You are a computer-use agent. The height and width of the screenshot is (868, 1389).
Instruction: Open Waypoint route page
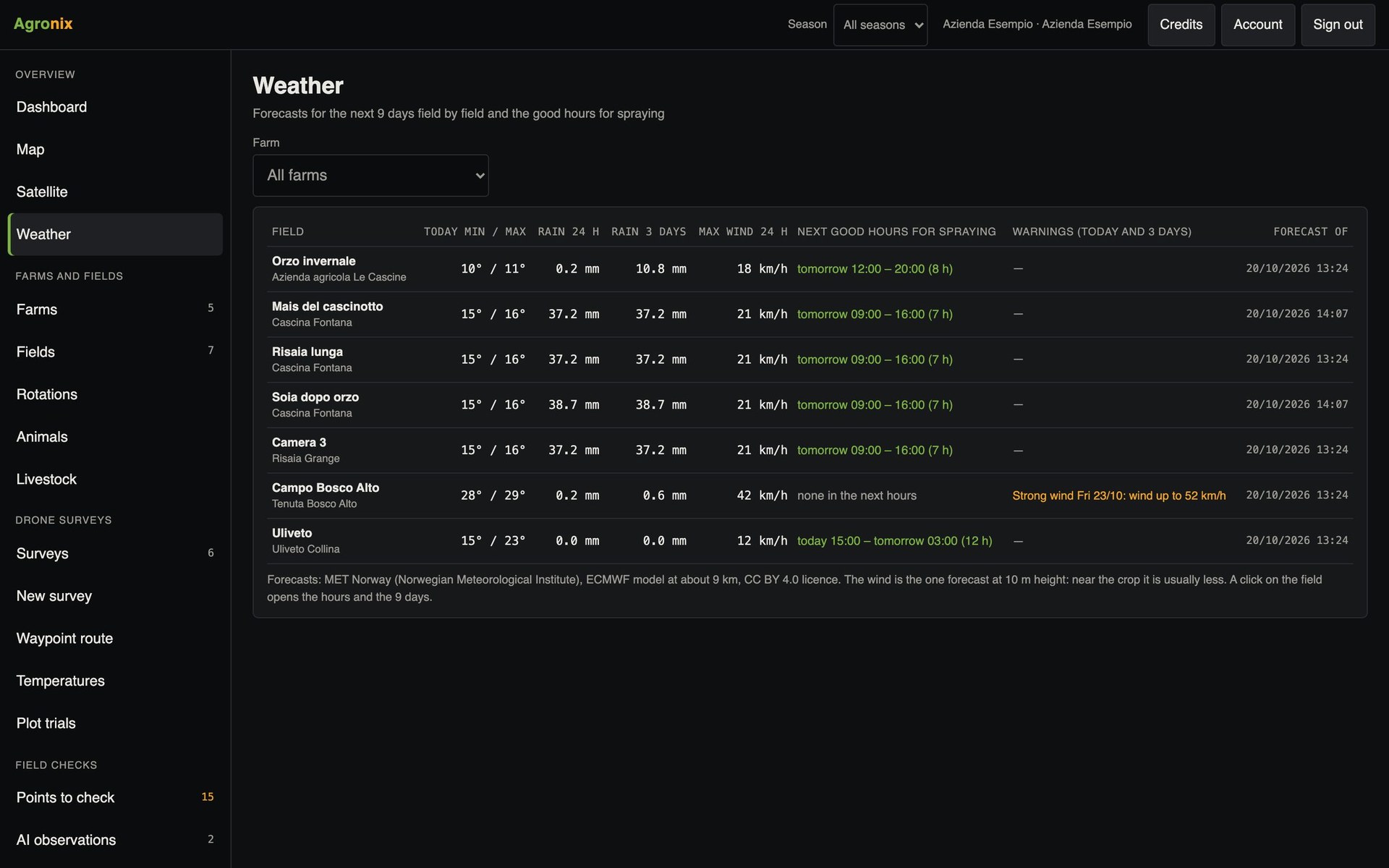(x=115, y=639)
